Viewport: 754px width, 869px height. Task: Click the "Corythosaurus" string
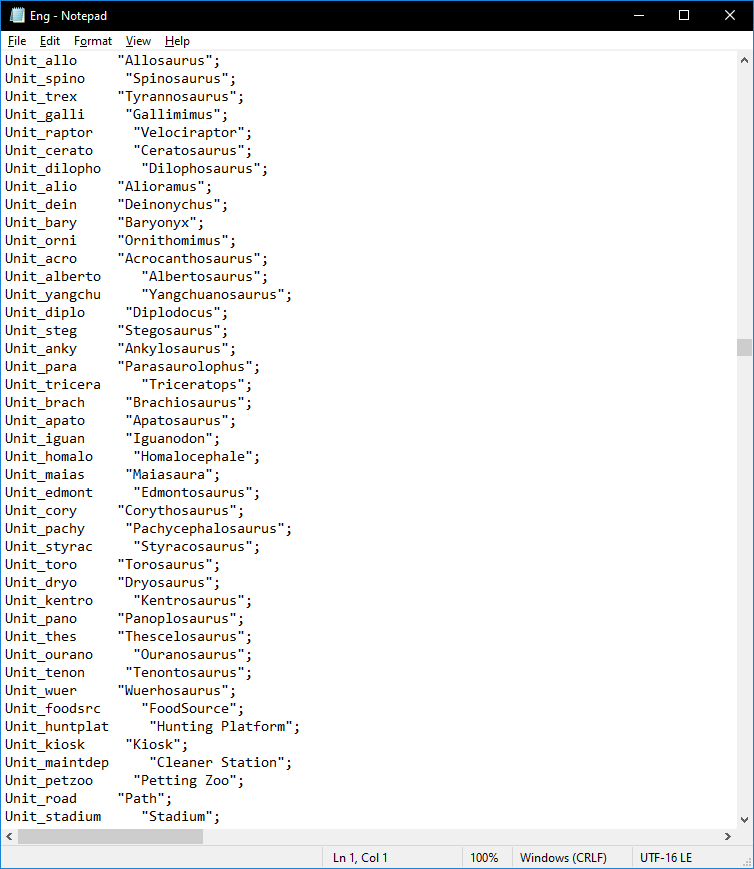(x=180, y=511)
